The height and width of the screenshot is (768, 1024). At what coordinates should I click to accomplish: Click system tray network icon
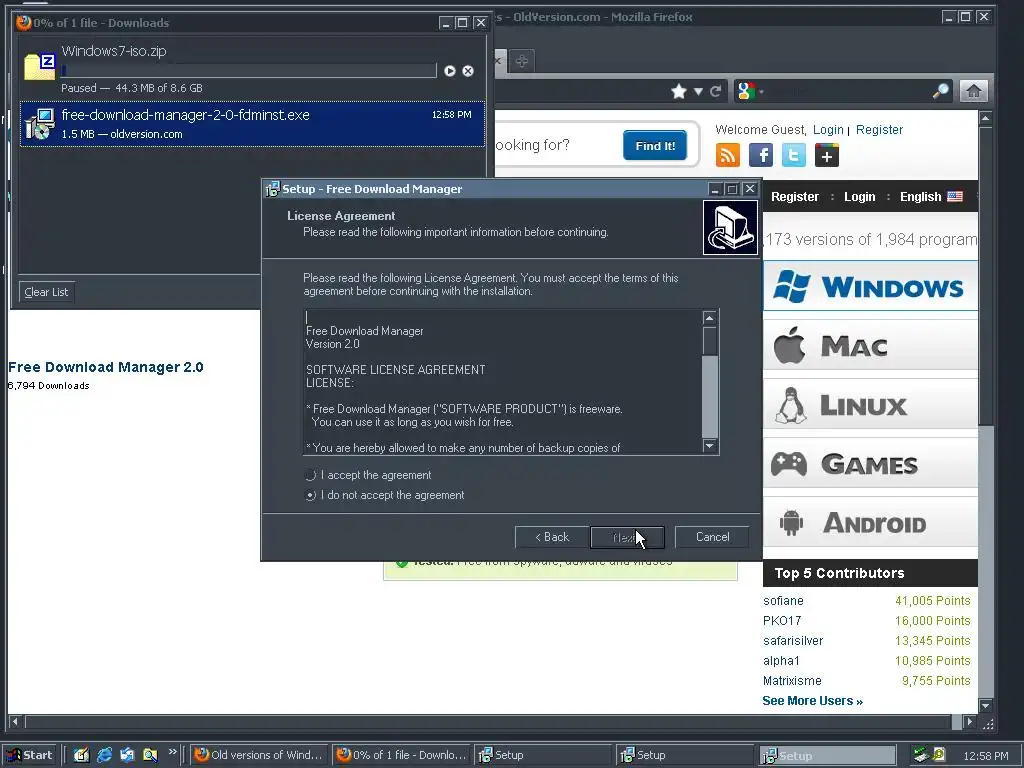pos(921,755)
